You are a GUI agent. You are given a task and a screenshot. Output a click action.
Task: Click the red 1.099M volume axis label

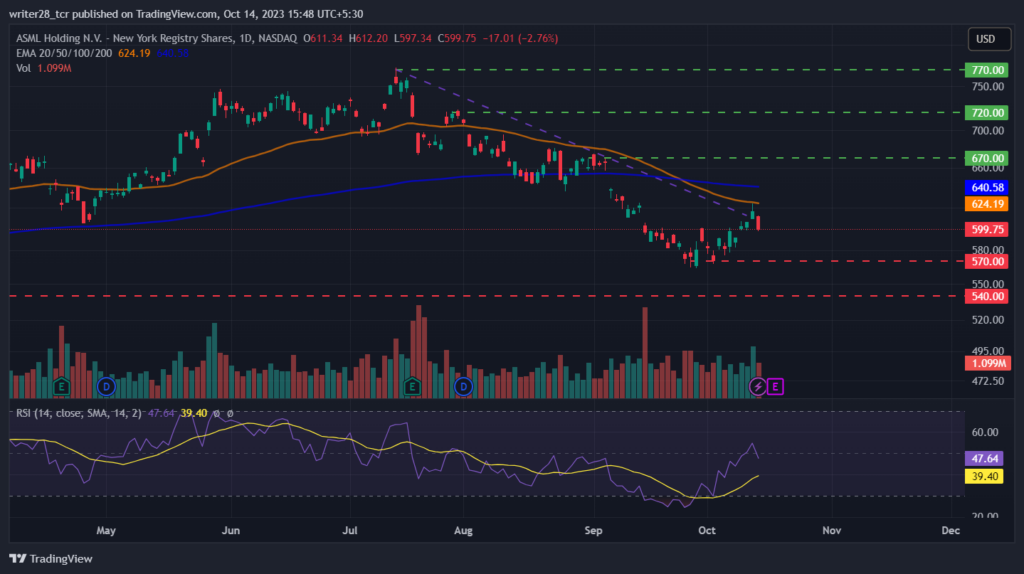point(988,363)
